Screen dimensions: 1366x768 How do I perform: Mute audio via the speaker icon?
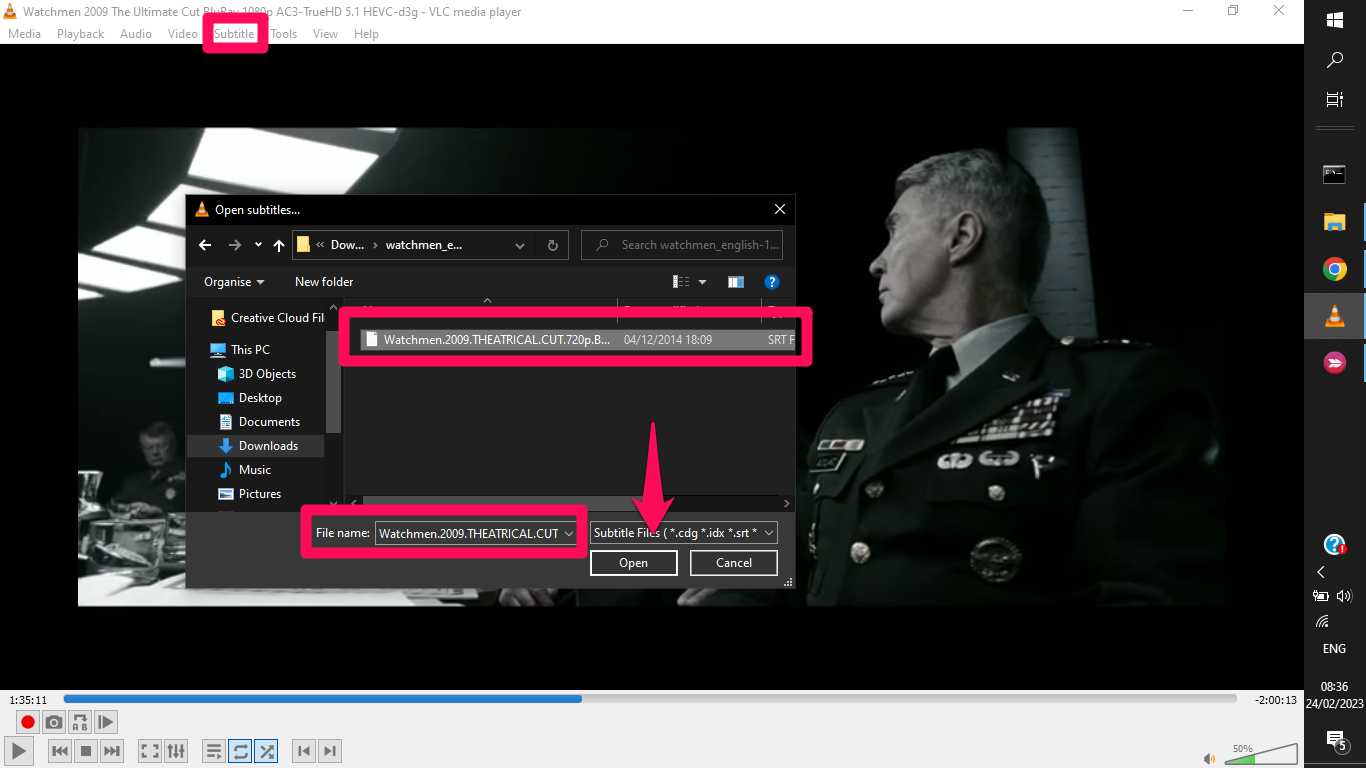pyautogui.click(x=1210, y=758)
